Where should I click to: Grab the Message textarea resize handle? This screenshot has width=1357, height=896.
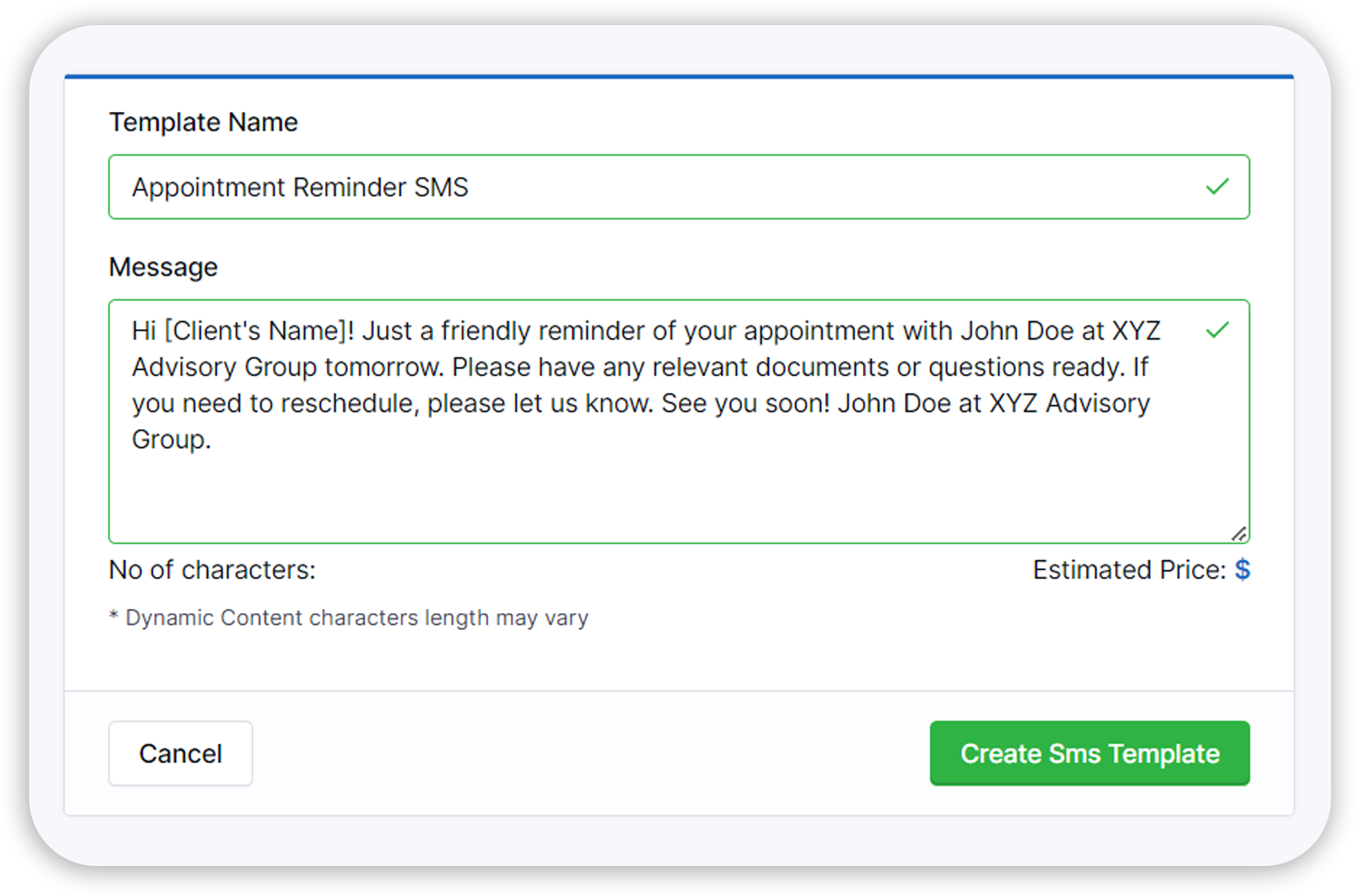click(x=1239, y=534)
